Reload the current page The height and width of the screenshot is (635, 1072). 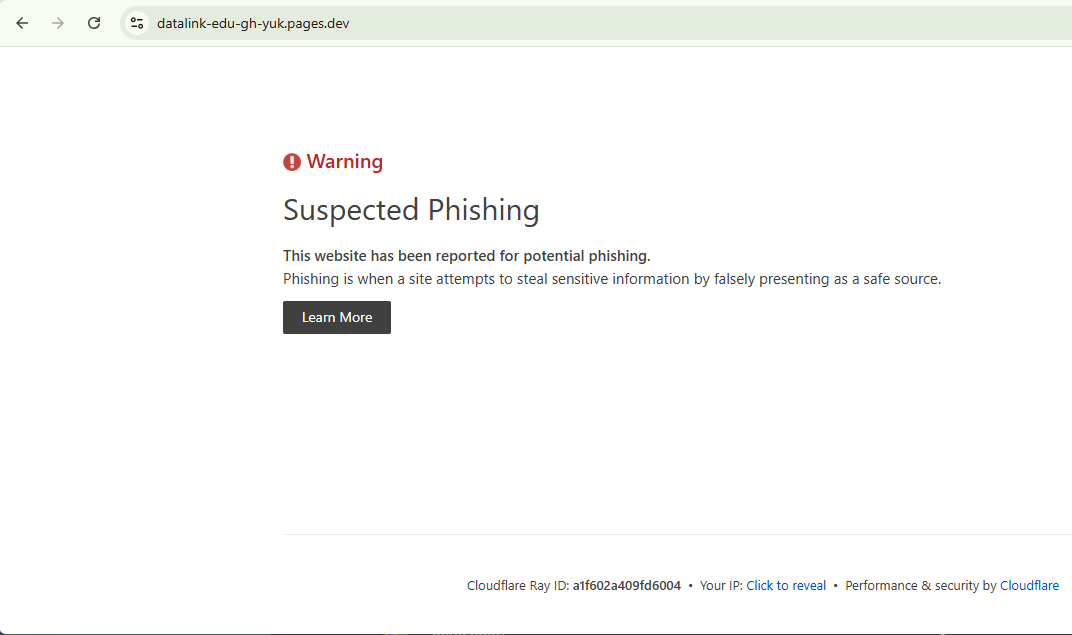tap(94, 23)
